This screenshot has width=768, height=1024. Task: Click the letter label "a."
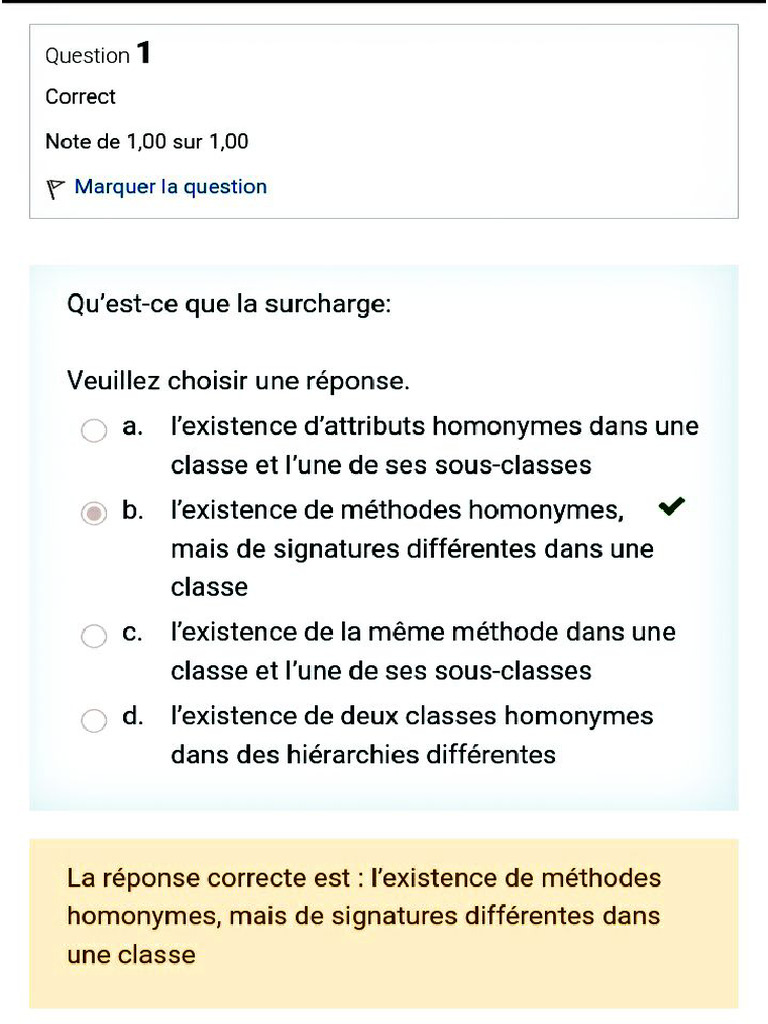[133, 428]
